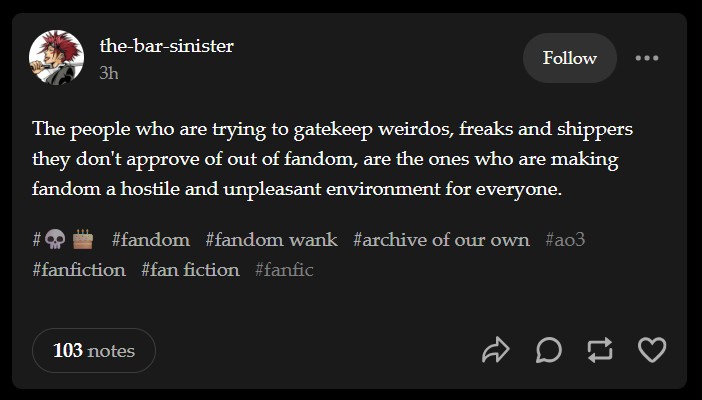
Task: Reblog the post with reblog icon
Action: pos(600,350)
